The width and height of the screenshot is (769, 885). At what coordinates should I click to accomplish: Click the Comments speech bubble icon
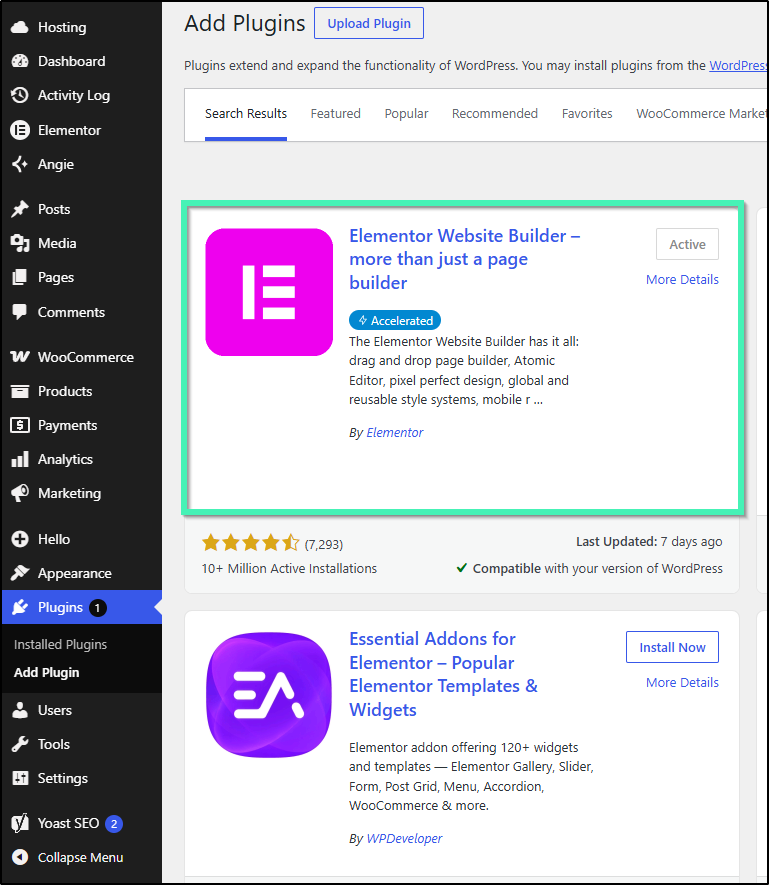tap(20, 312)
